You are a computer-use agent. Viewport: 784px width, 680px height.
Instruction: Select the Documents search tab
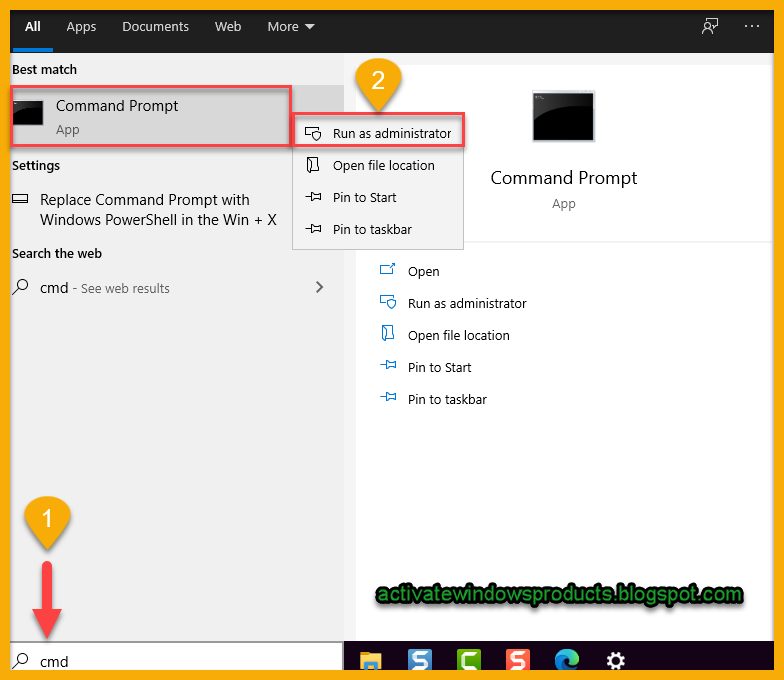[x=156, y=26]
